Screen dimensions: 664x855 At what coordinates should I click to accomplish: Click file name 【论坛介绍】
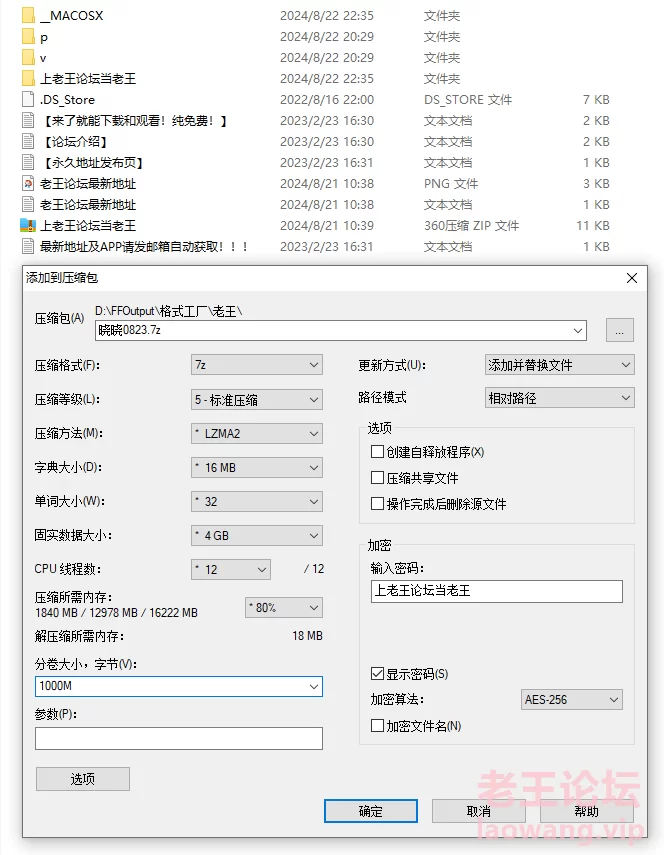75,142
